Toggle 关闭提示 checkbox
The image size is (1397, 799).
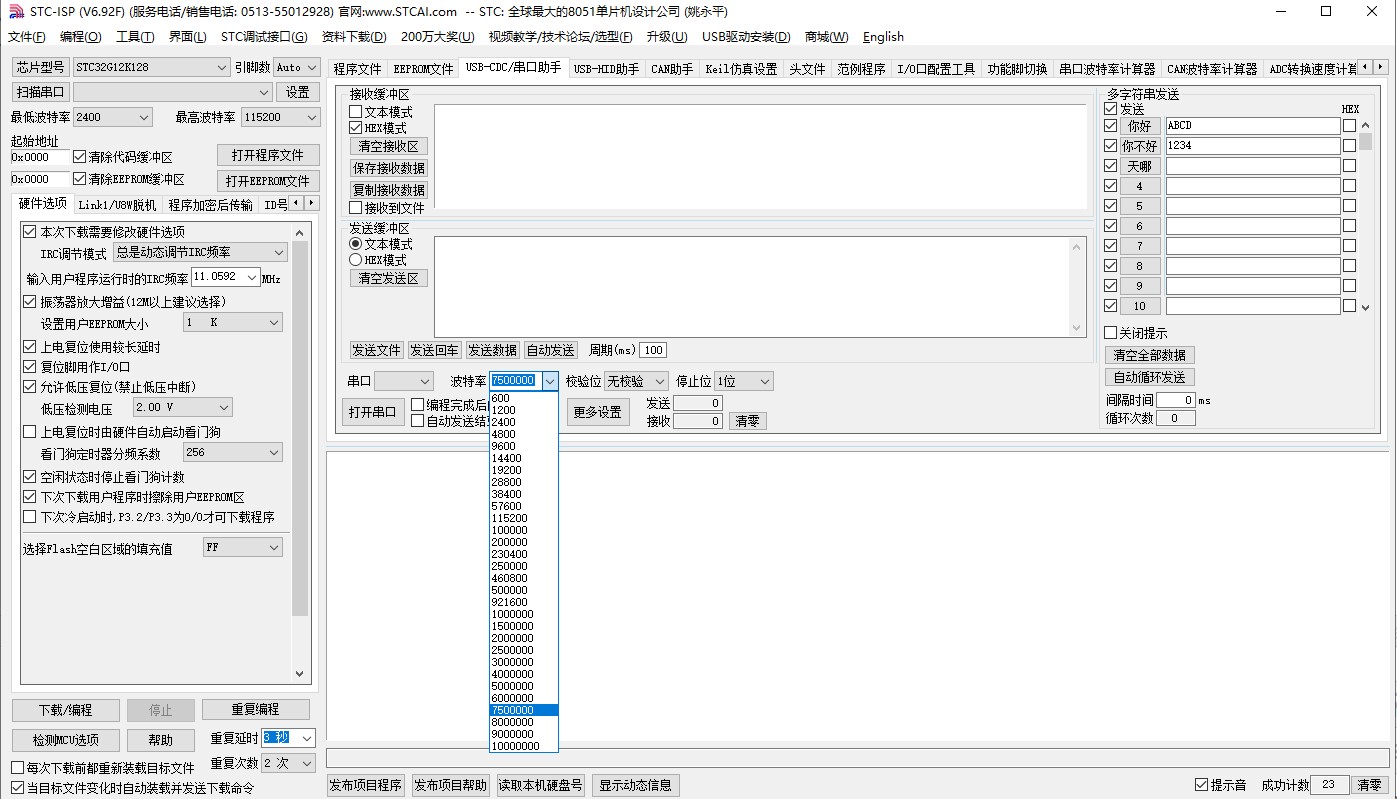(x=1110, y=333)
